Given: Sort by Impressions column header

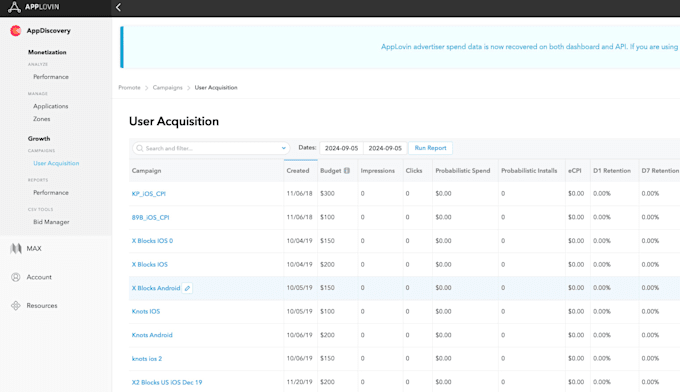Looking at the screenshot, I should tap(378, 171).
